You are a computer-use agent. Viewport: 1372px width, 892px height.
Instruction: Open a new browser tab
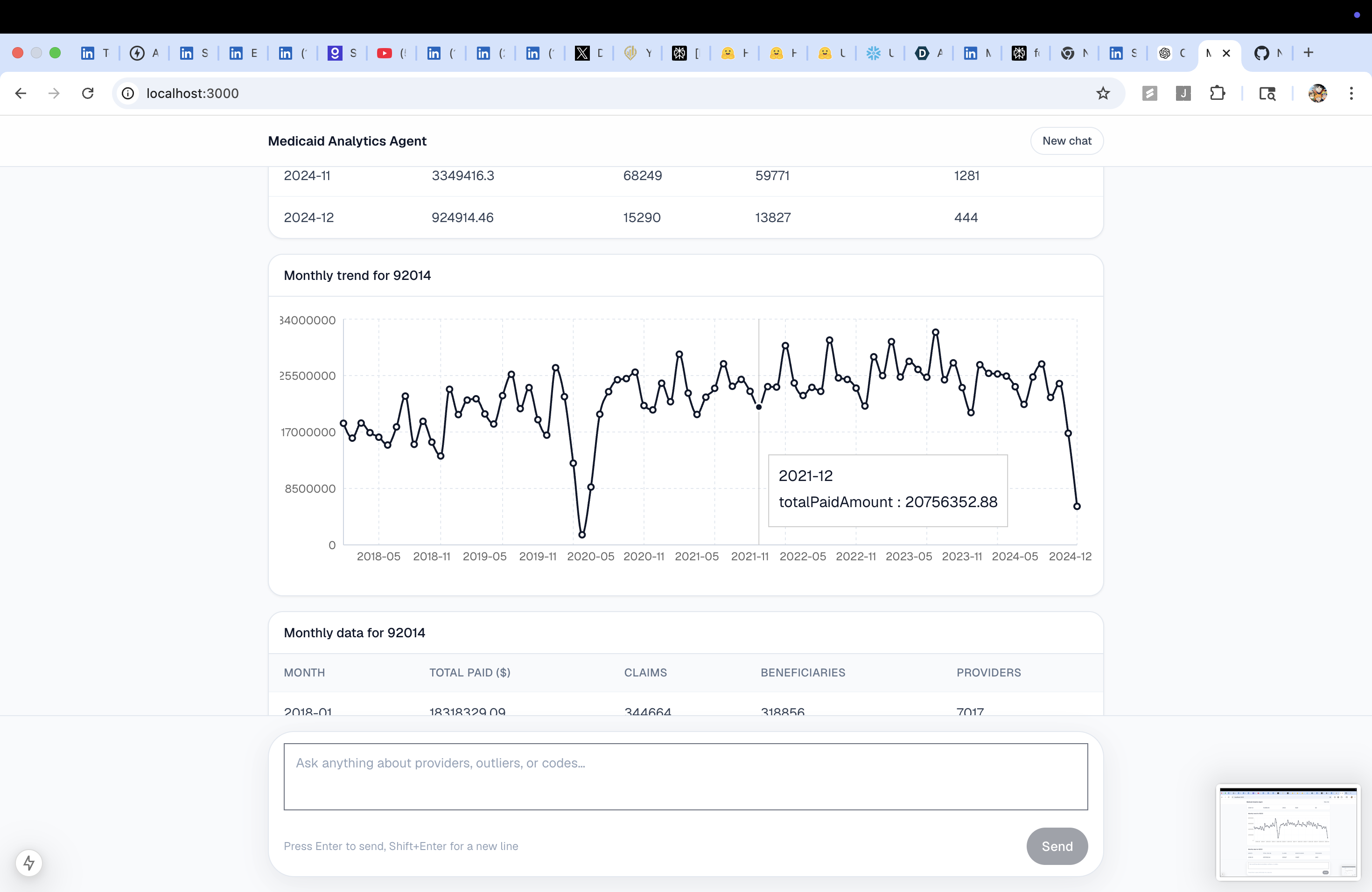[x=1308, y=53]
